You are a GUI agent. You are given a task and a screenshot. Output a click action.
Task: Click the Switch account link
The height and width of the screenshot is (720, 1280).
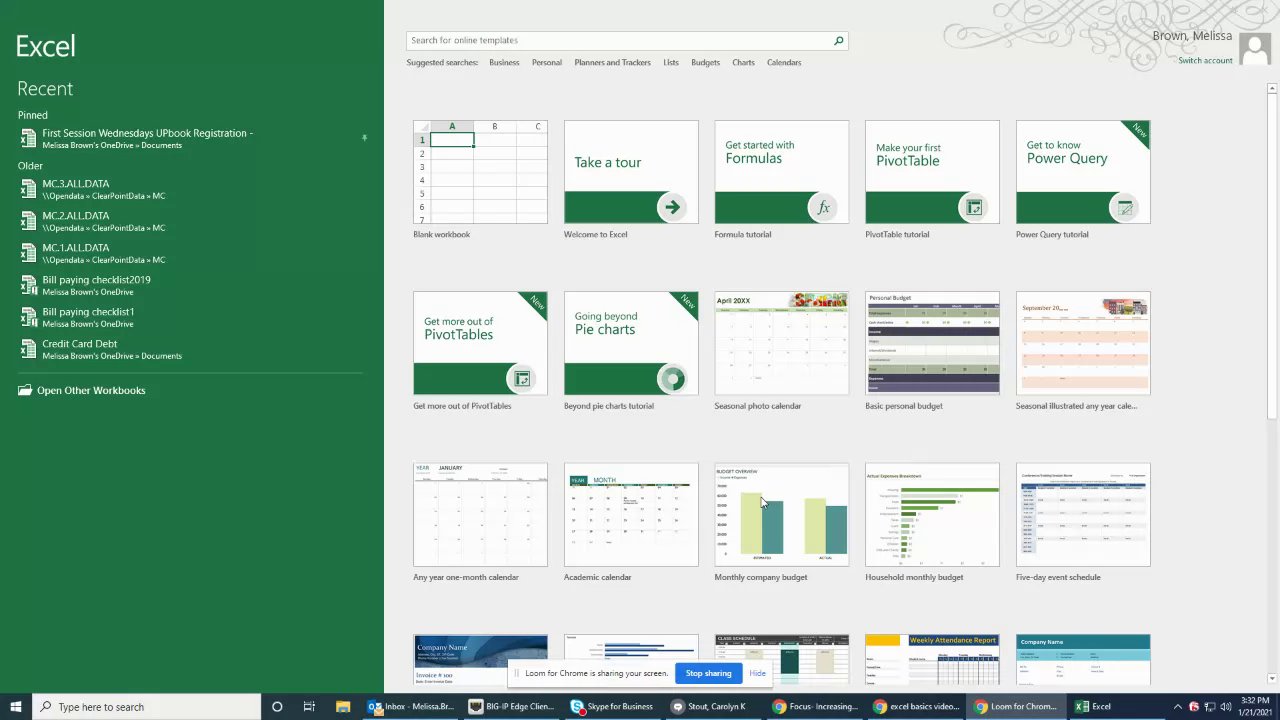(x=1205, y=61)
